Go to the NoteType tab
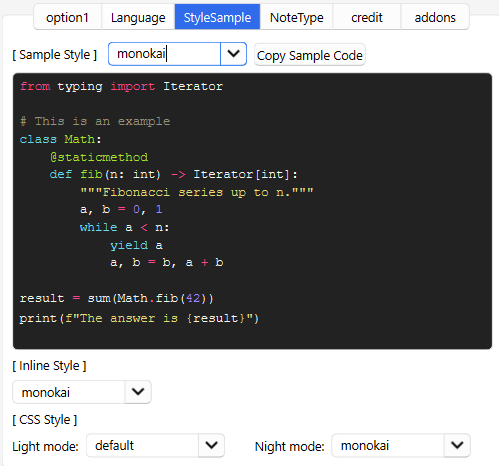This screenshot has width=499, height=466. [x=296, y=17]
